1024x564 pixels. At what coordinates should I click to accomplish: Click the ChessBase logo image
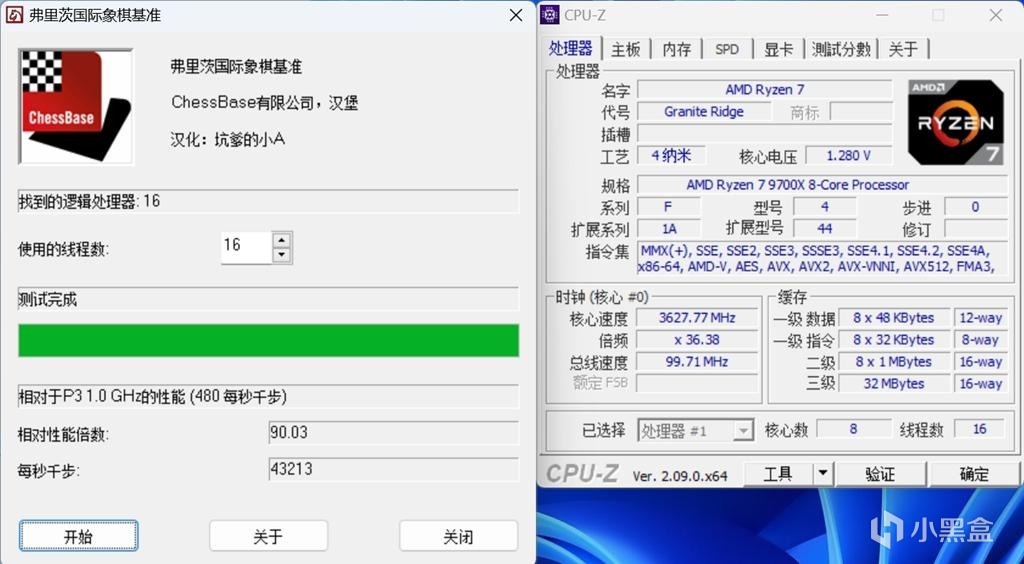pyautogui.click(x=76, y=106)
